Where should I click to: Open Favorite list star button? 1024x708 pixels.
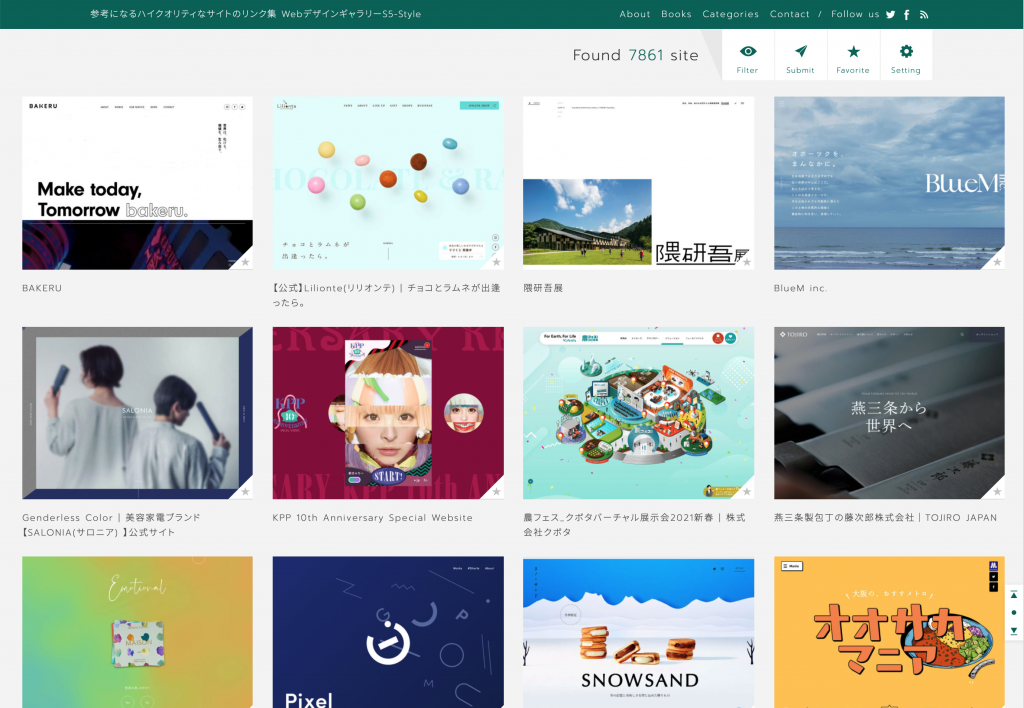coord(853,56)
